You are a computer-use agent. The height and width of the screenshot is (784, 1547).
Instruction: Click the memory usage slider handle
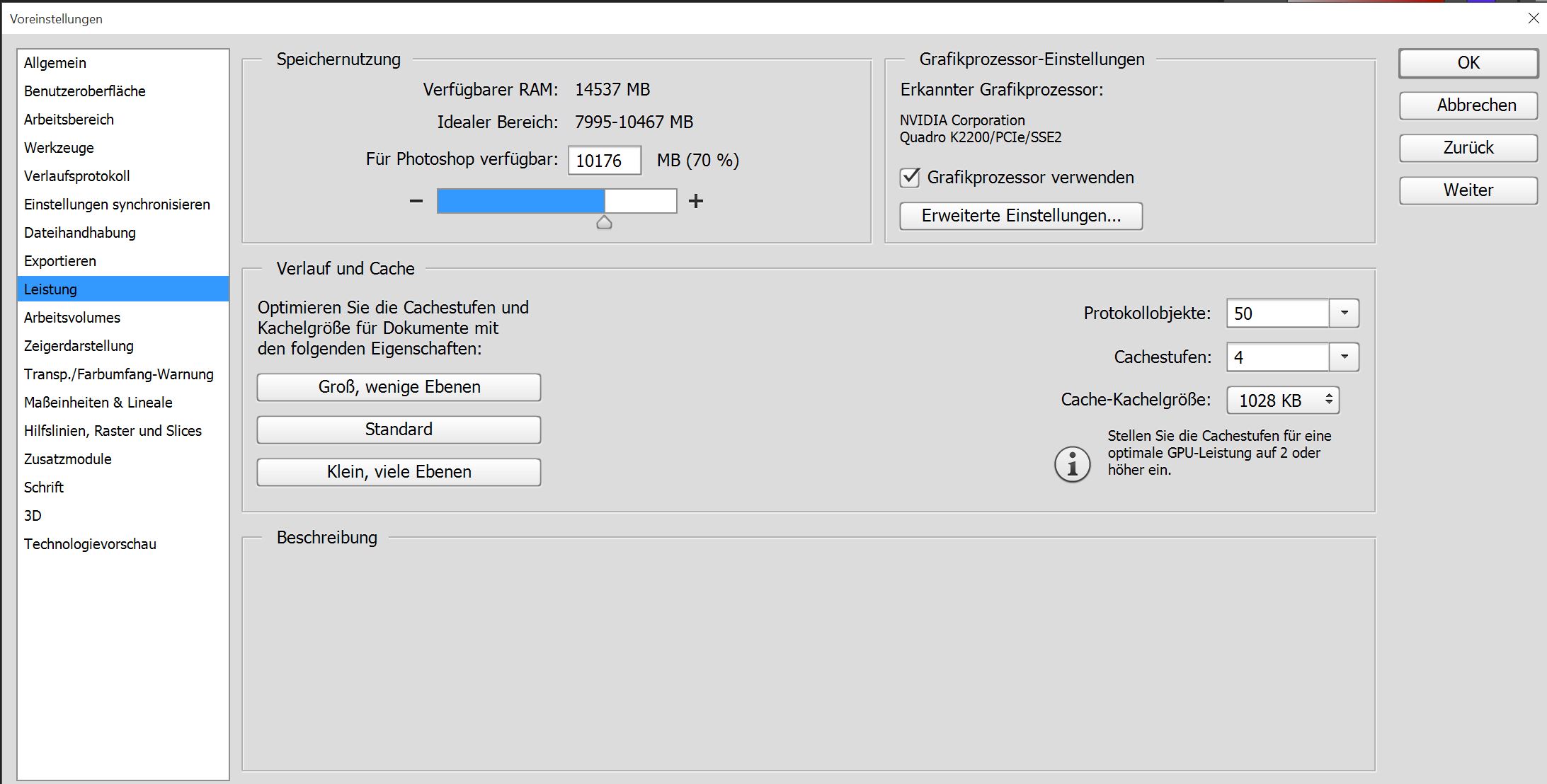point(604,223)
